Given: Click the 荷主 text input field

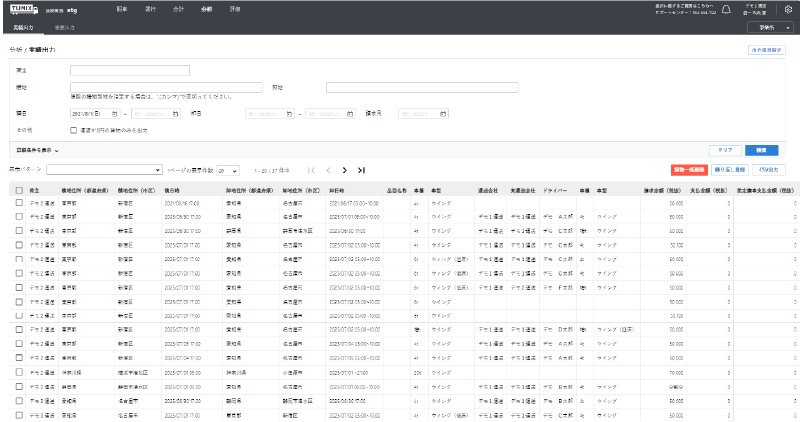Looking at the screenshot, I should (x=130, y=71).
